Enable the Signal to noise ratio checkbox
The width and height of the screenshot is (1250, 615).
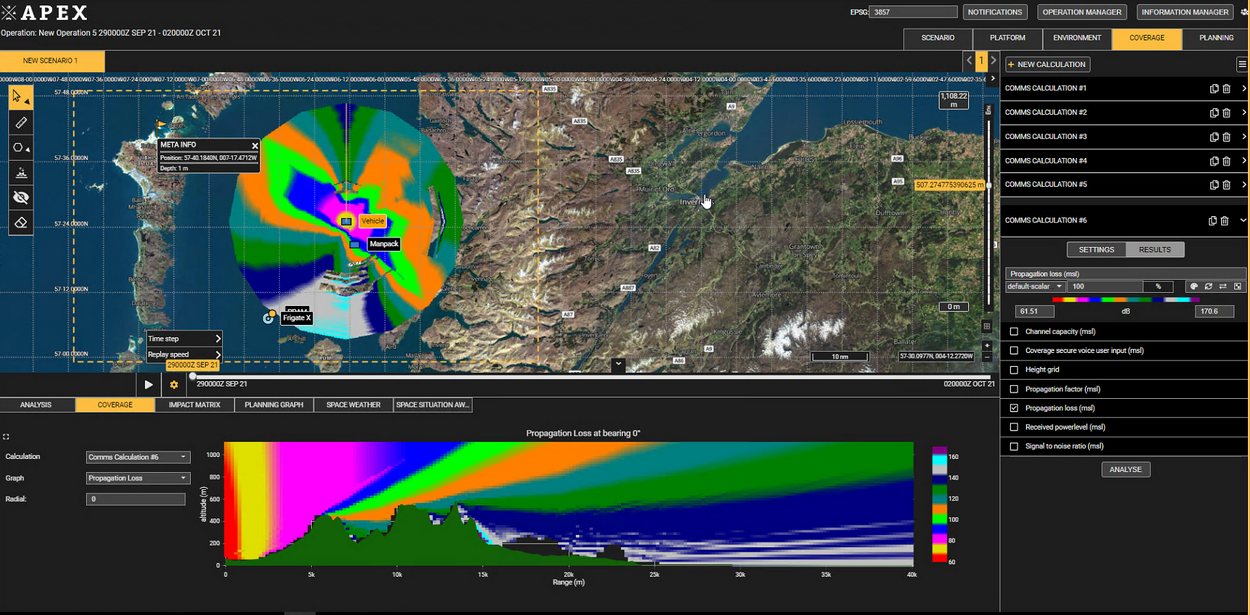[x=1015, y=447]
